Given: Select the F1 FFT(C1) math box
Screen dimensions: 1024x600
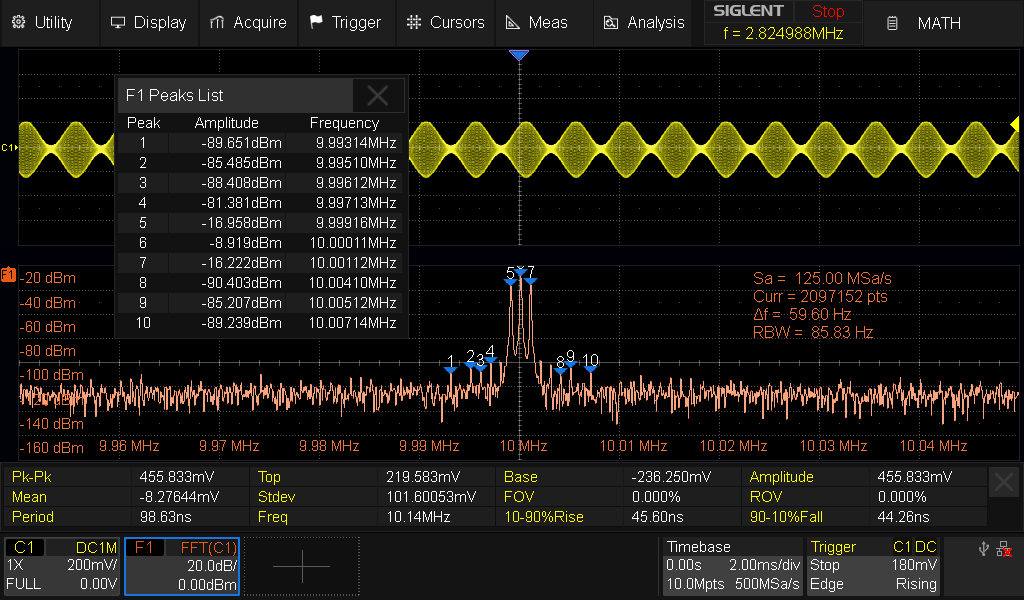Looking at the screenshot, I should (x=182, y=566).
